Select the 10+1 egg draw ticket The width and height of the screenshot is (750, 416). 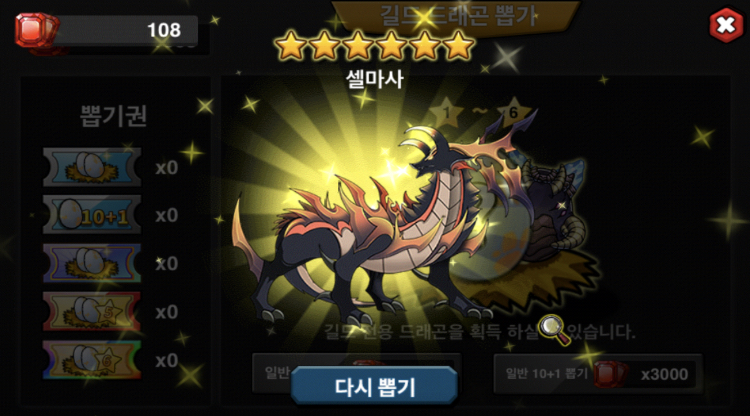point(92,214)
